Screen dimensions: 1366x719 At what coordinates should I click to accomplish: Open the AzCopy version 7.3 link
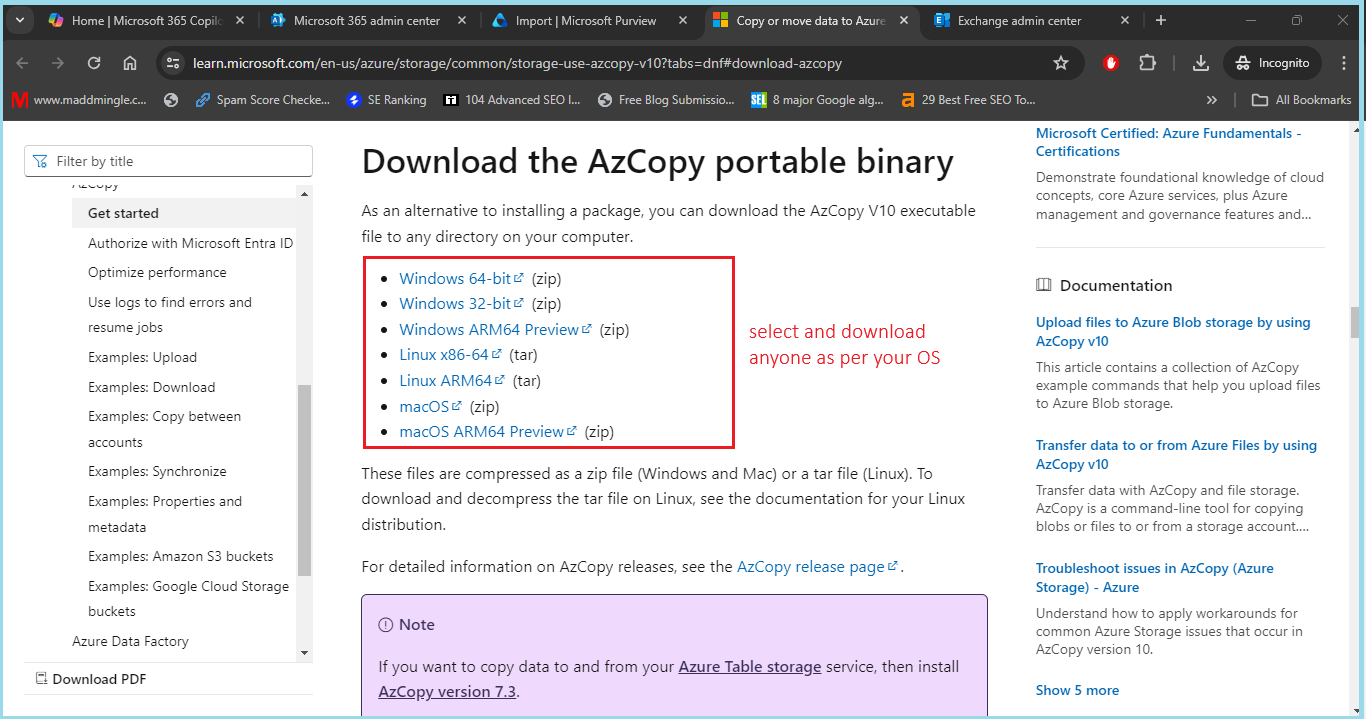447,691
